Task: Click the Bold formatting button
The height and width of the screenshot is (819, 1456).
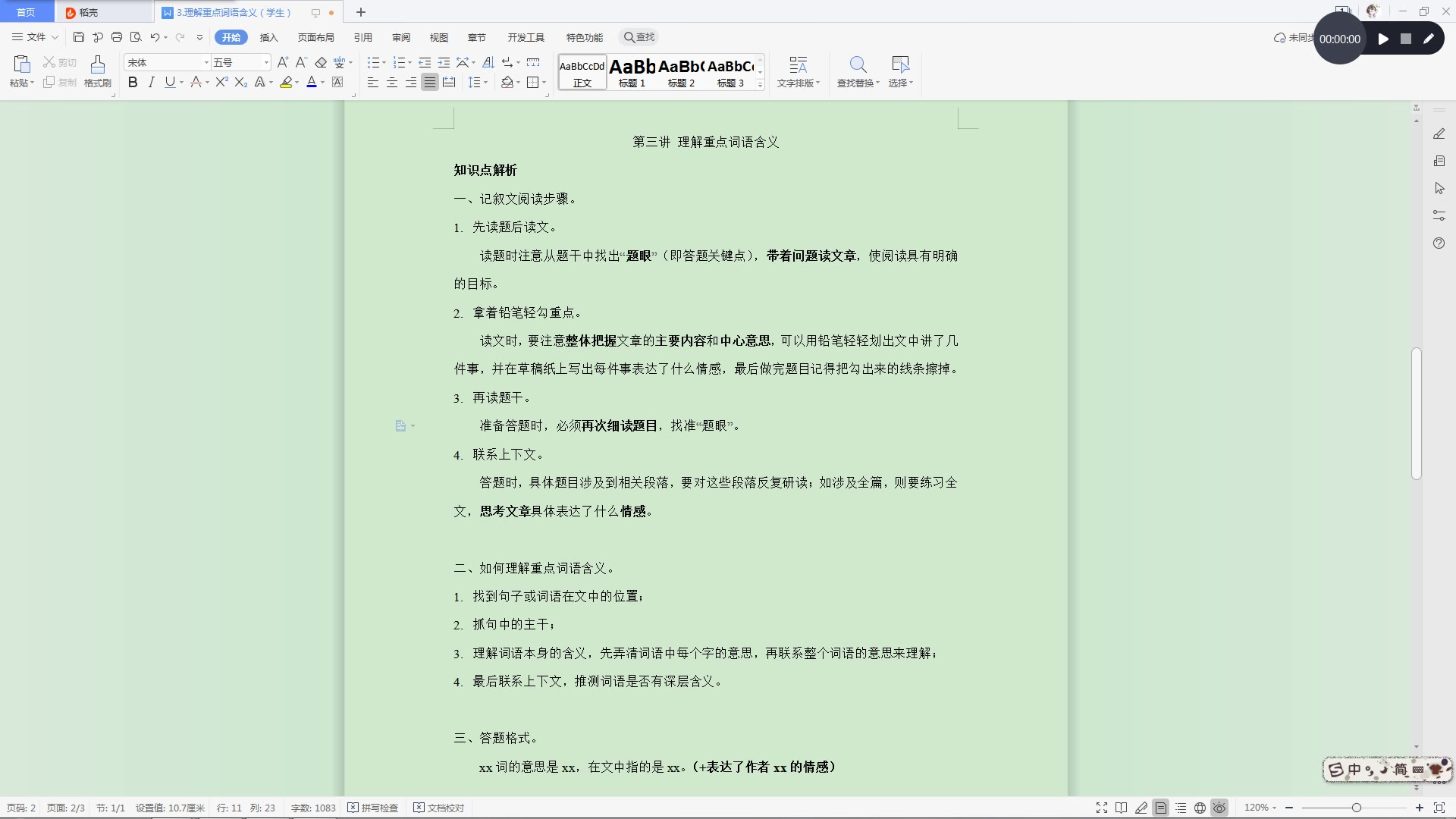Action: (133, 83)
